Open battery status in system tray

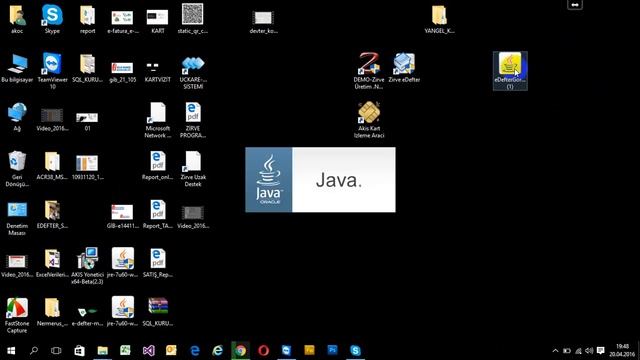[567, 351]
